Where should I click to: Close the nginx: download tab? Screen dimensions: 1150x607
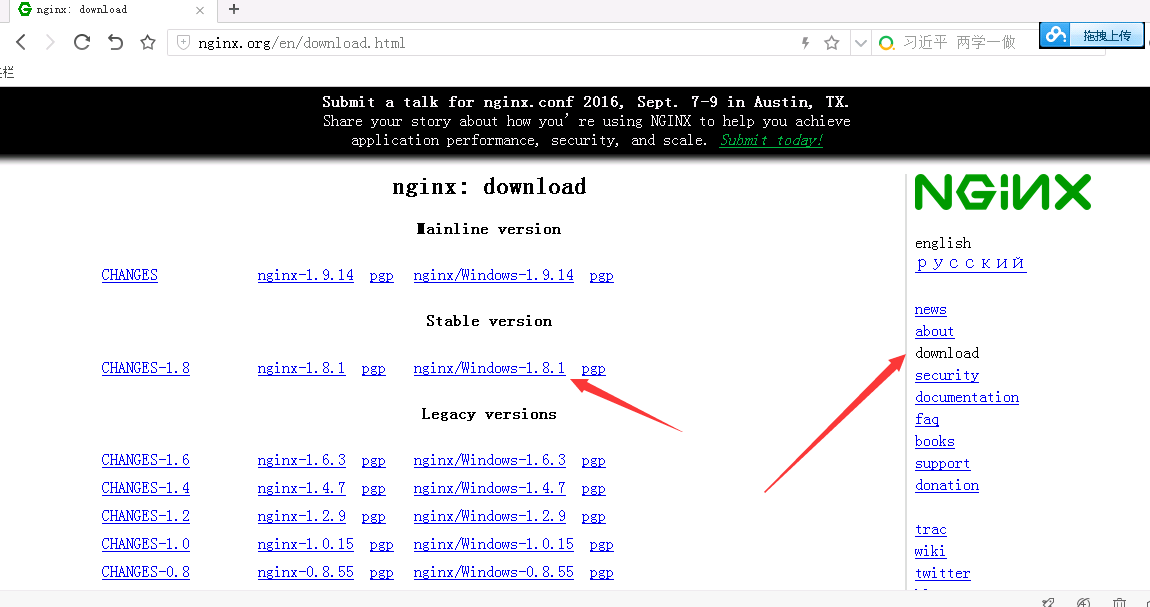coord(200,10)
